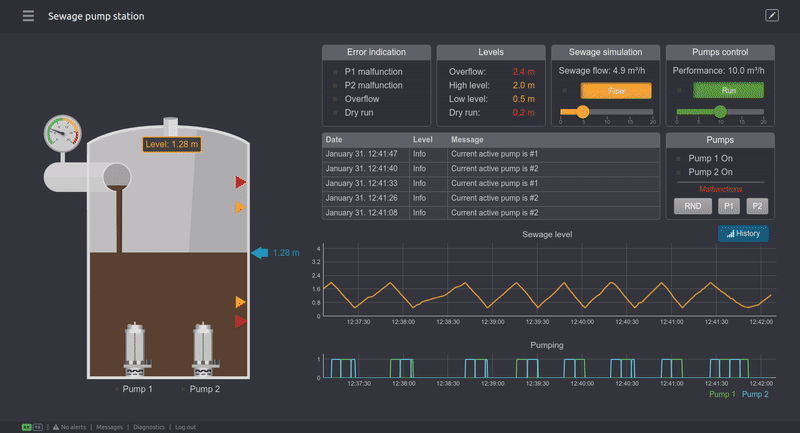This screenshot has width=800, height=433.
Task: Click the Pump 1 On indicator
Action: [712, 158]
